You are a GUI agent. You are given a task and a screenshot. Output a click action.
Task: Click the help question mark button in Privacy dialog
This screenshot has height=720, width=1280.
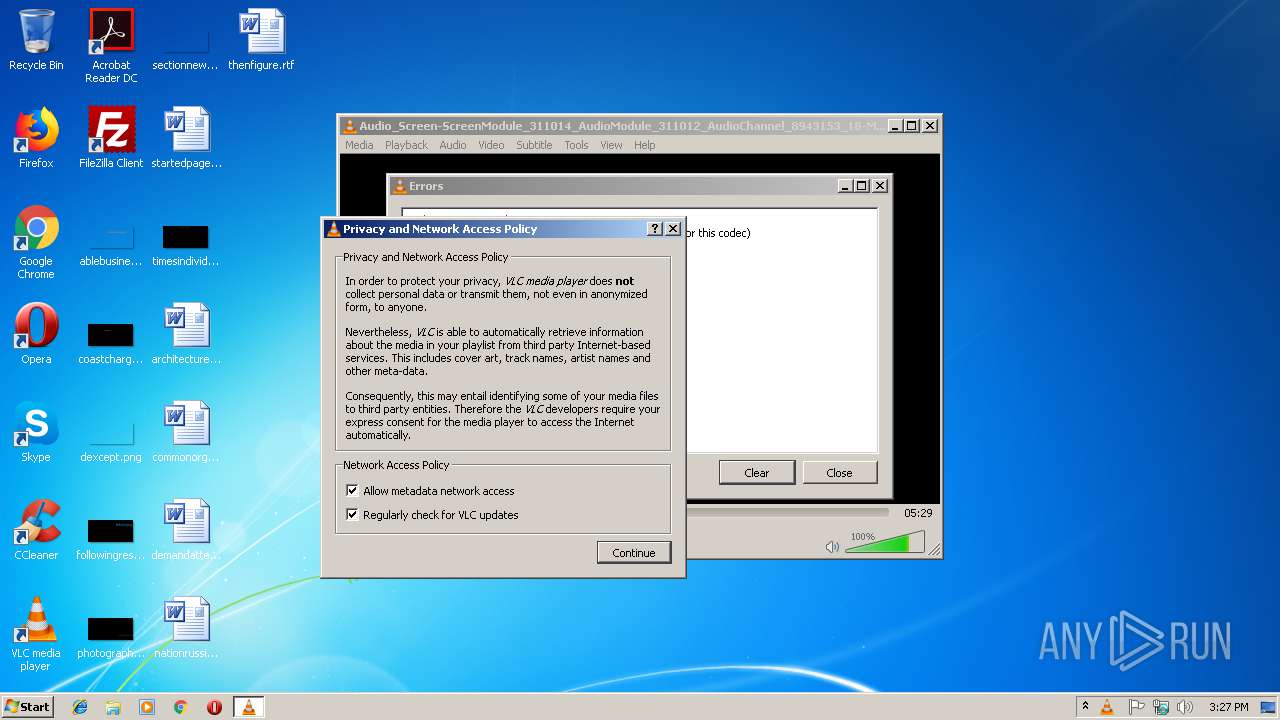click(655, 229)
